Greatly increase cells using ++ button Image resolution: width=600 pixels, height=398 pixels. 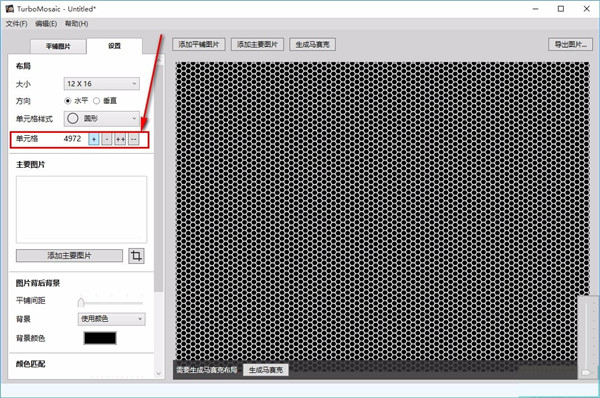[120, 139]
